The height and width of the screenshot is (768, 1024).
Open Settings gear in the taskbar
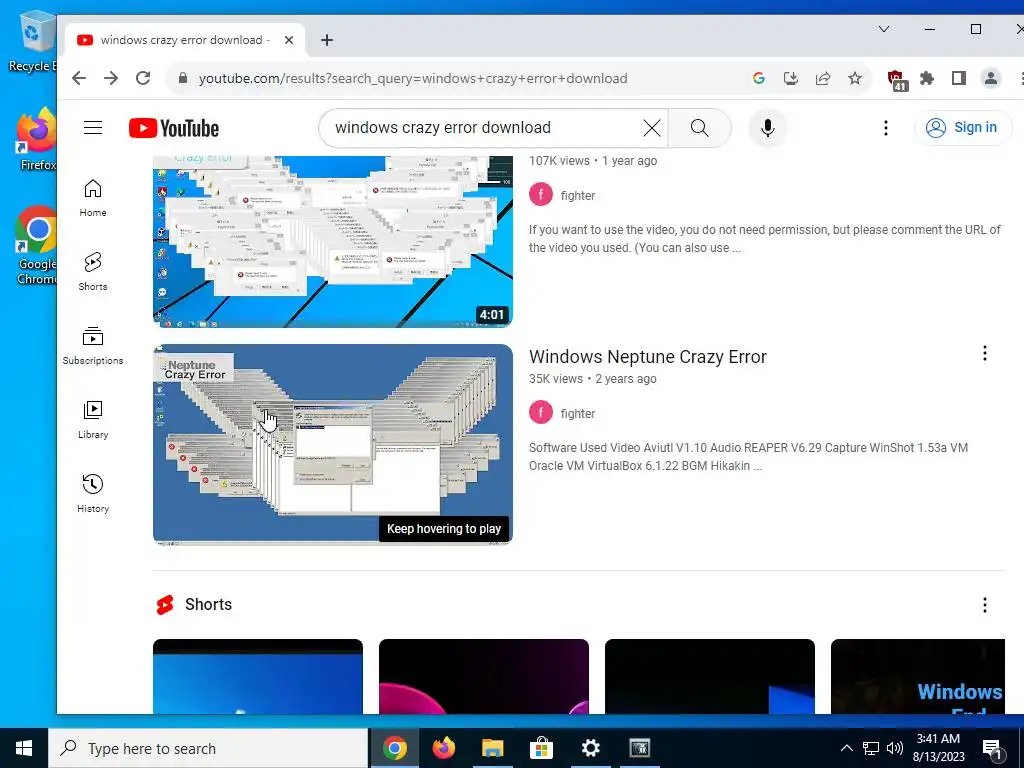(x=590, y=748)
